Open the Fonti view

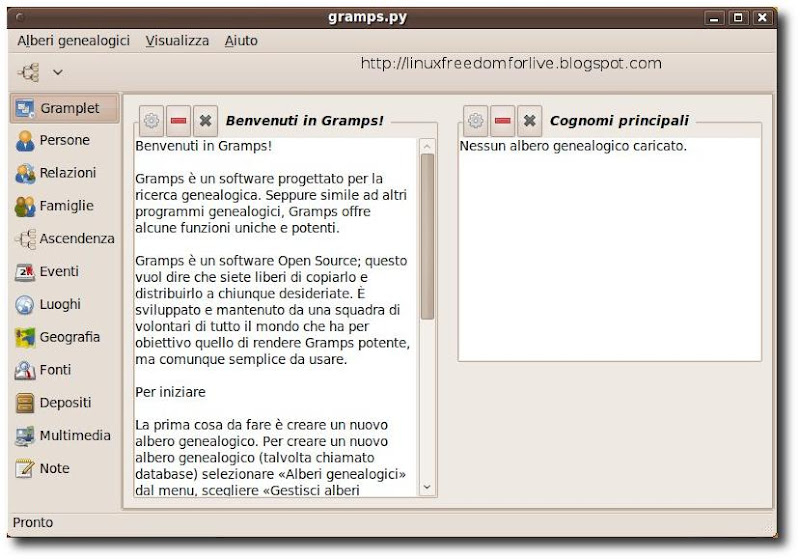point(64,370)
